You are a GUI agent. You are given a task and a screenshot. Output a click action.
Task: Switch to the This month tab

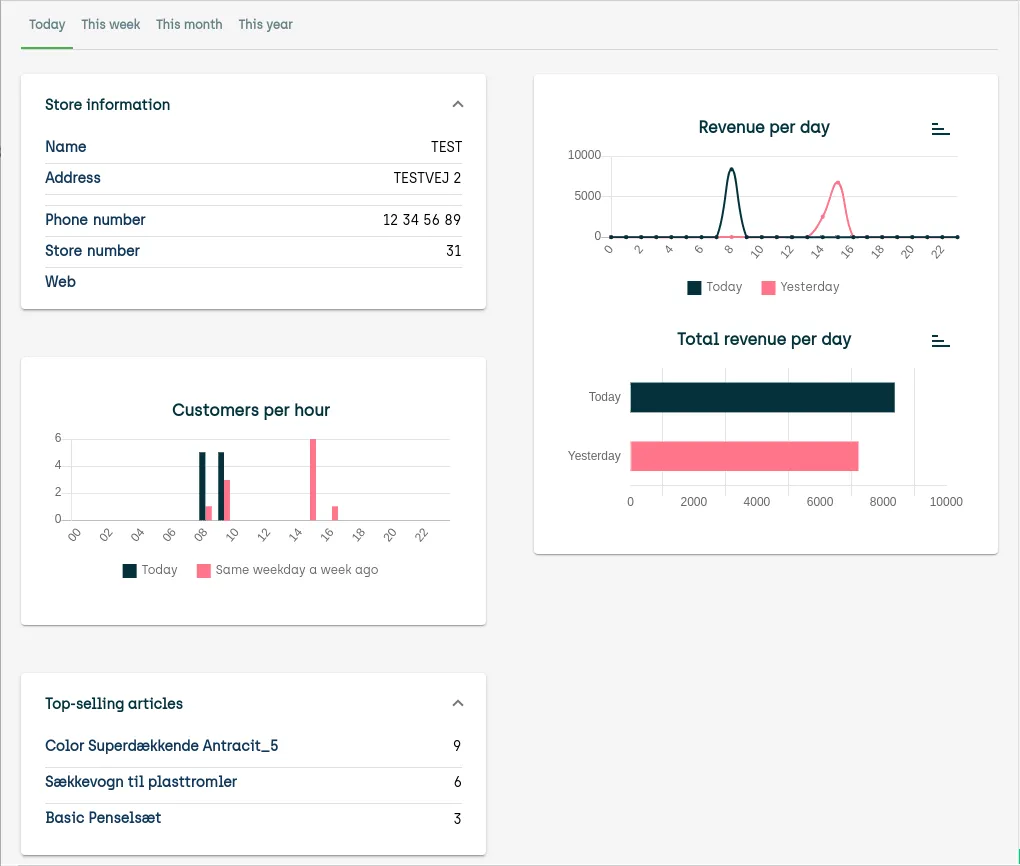(189, 25)
